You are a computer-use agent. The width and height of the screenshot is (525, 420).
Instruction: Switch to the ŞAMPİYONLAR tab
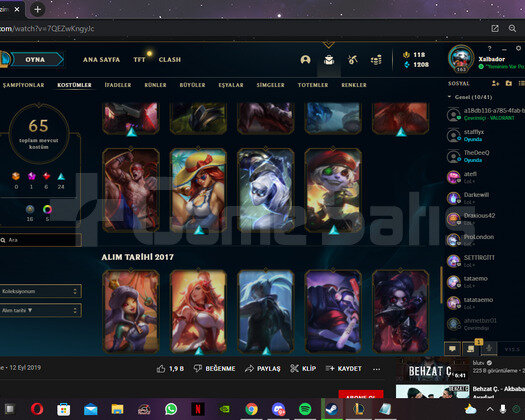click(23, 85)
